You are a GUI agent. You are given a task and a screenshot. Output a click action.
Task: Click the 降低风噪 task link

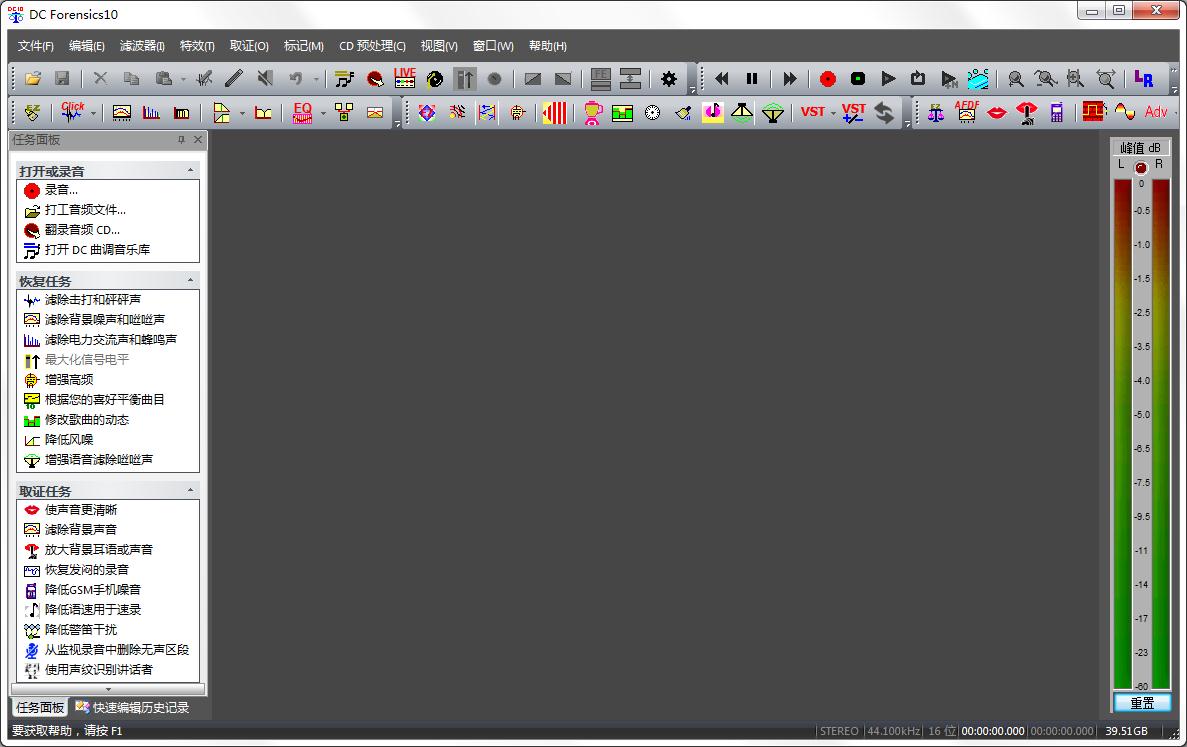click(69, 440)
